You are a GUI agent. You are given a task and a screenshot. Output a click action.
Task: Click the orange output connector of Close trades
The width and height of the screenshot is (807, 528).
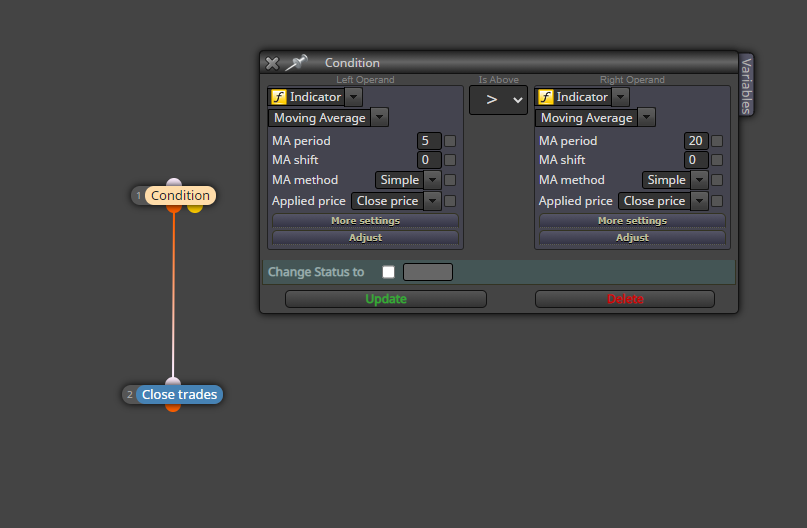click(173, 408)
